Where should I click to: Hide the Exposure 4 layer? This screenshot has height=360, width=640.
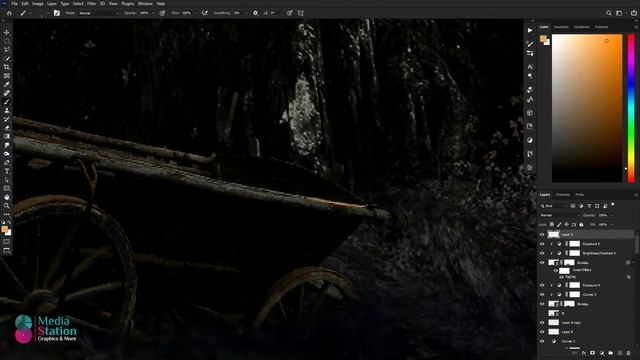point(542,285)
